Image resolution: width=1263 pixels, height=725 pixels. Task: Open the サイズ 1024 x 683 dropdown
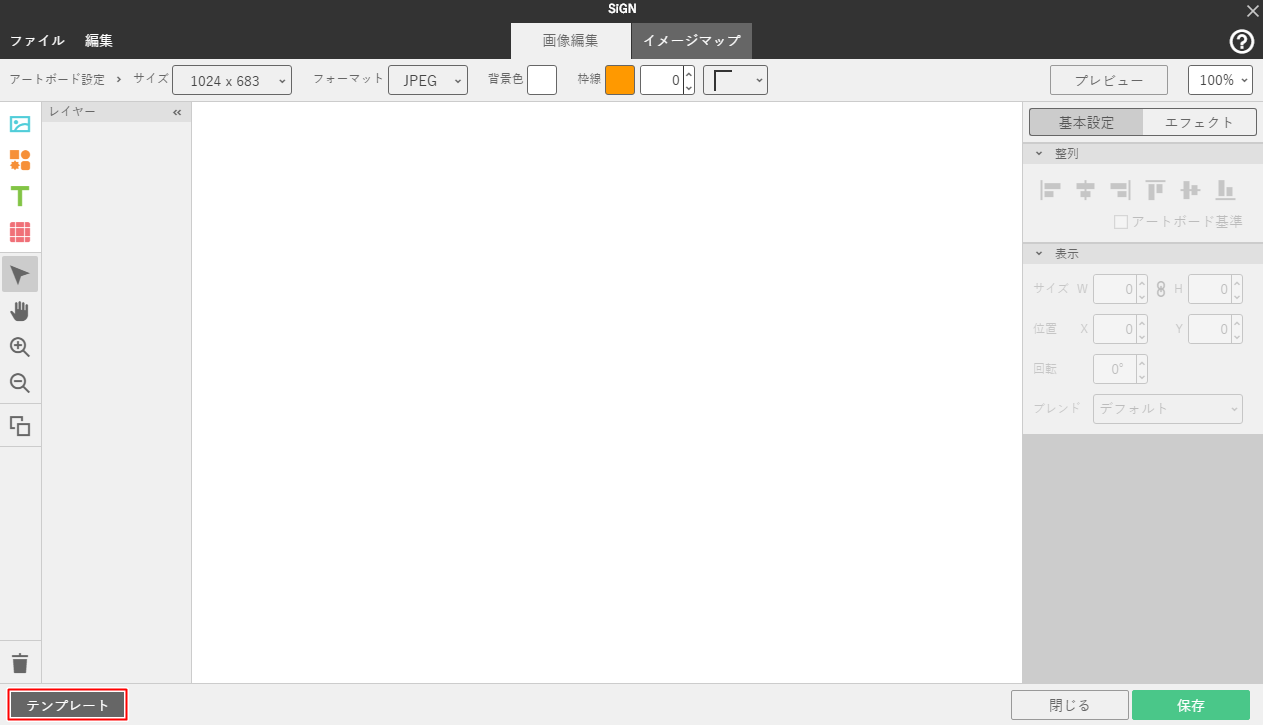click(232, 80)
